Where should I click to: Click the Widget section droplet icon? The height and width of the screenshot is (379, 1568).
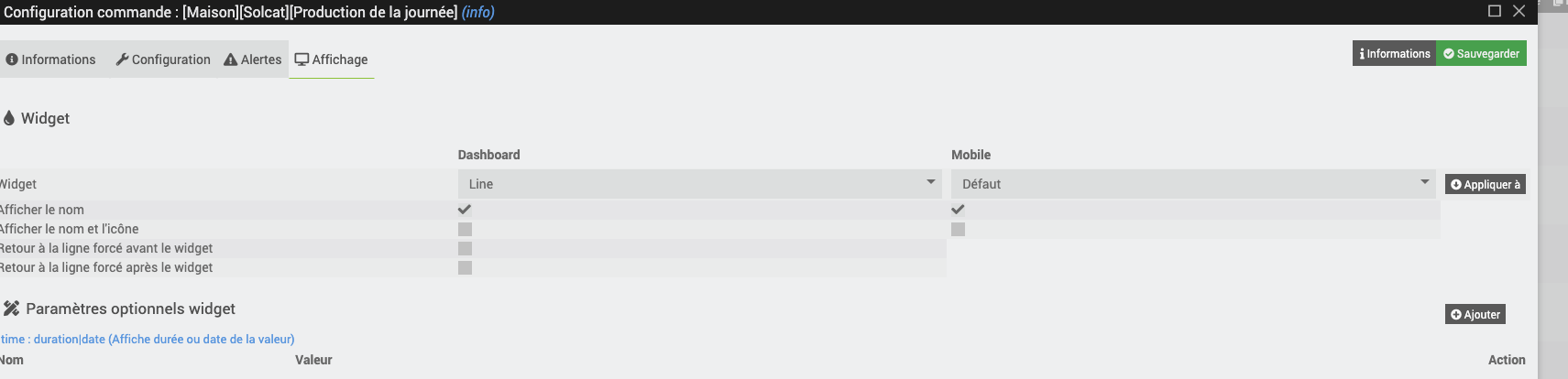[9, 118]
